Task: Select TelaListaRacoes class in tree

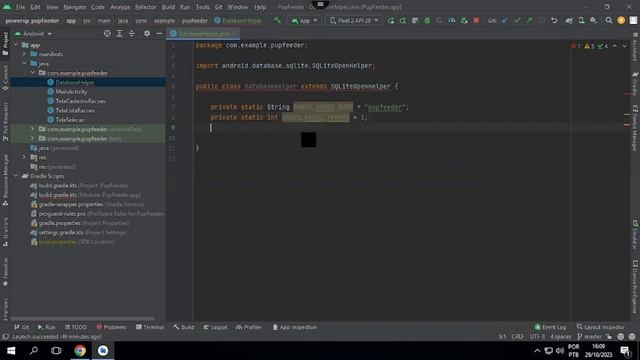Action: pyautogui.click(x=75, y=111)
